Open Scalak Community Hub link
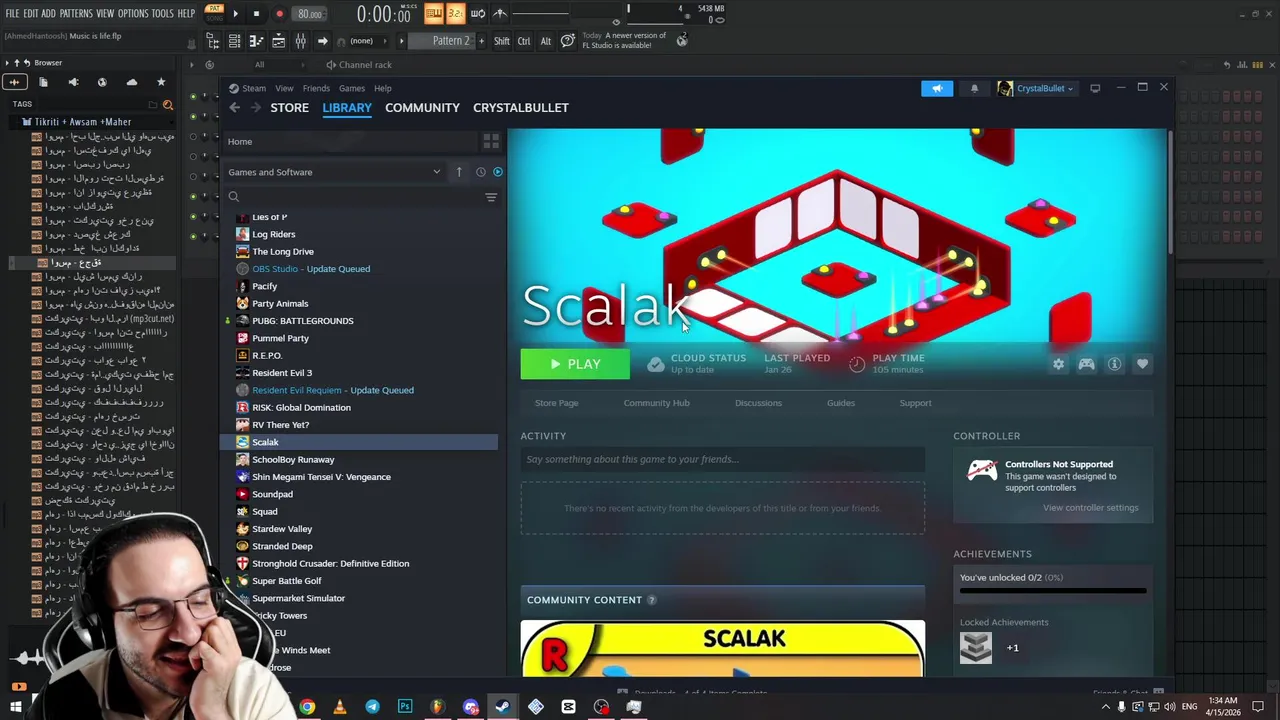Viewport: 1280px width, 720px height. tap(656, 403)
